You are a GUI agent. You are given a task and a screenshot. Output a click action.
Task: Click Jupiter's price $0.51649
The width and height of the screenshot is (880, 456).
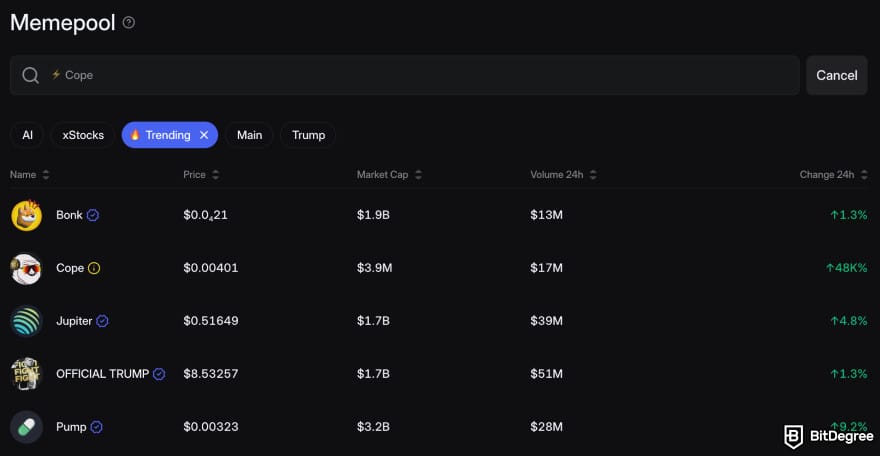pos(210,321)
